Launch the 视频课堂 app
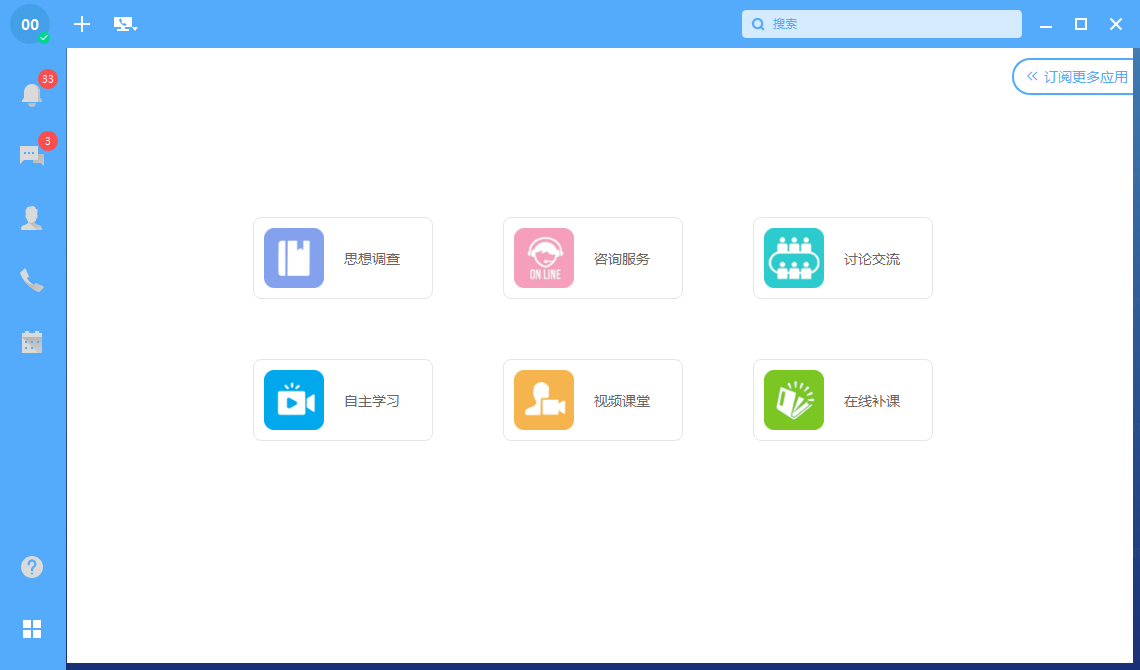This screenshot has height=670, width=1140. [593, 400]
